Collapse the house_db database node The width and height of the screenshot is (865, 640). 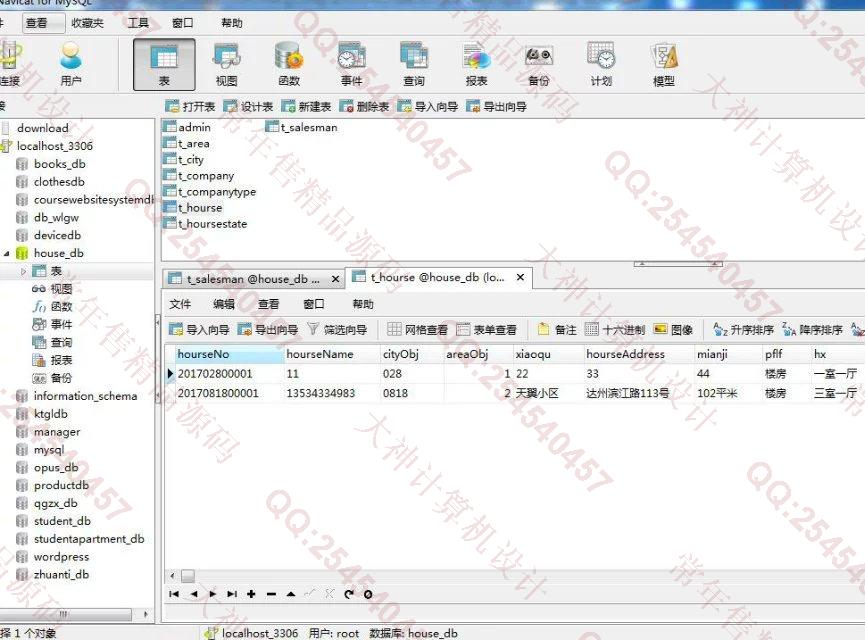pos(7,254)
